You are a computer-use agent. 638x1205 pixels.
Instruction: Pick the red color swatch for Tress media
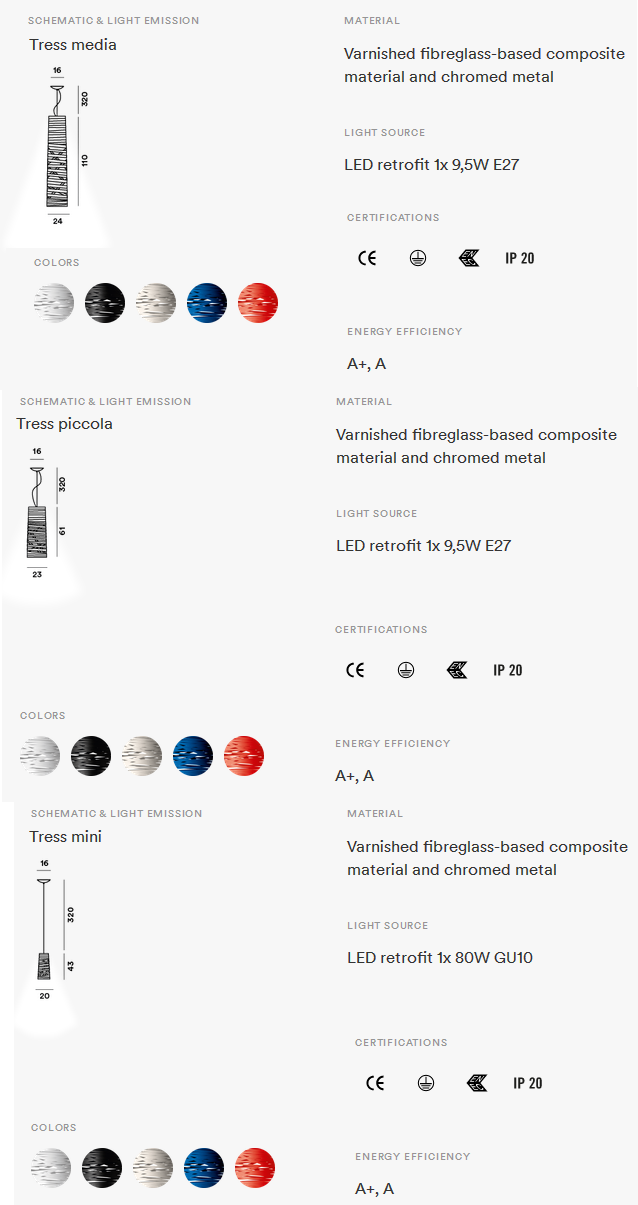click(x=258, y=303)
